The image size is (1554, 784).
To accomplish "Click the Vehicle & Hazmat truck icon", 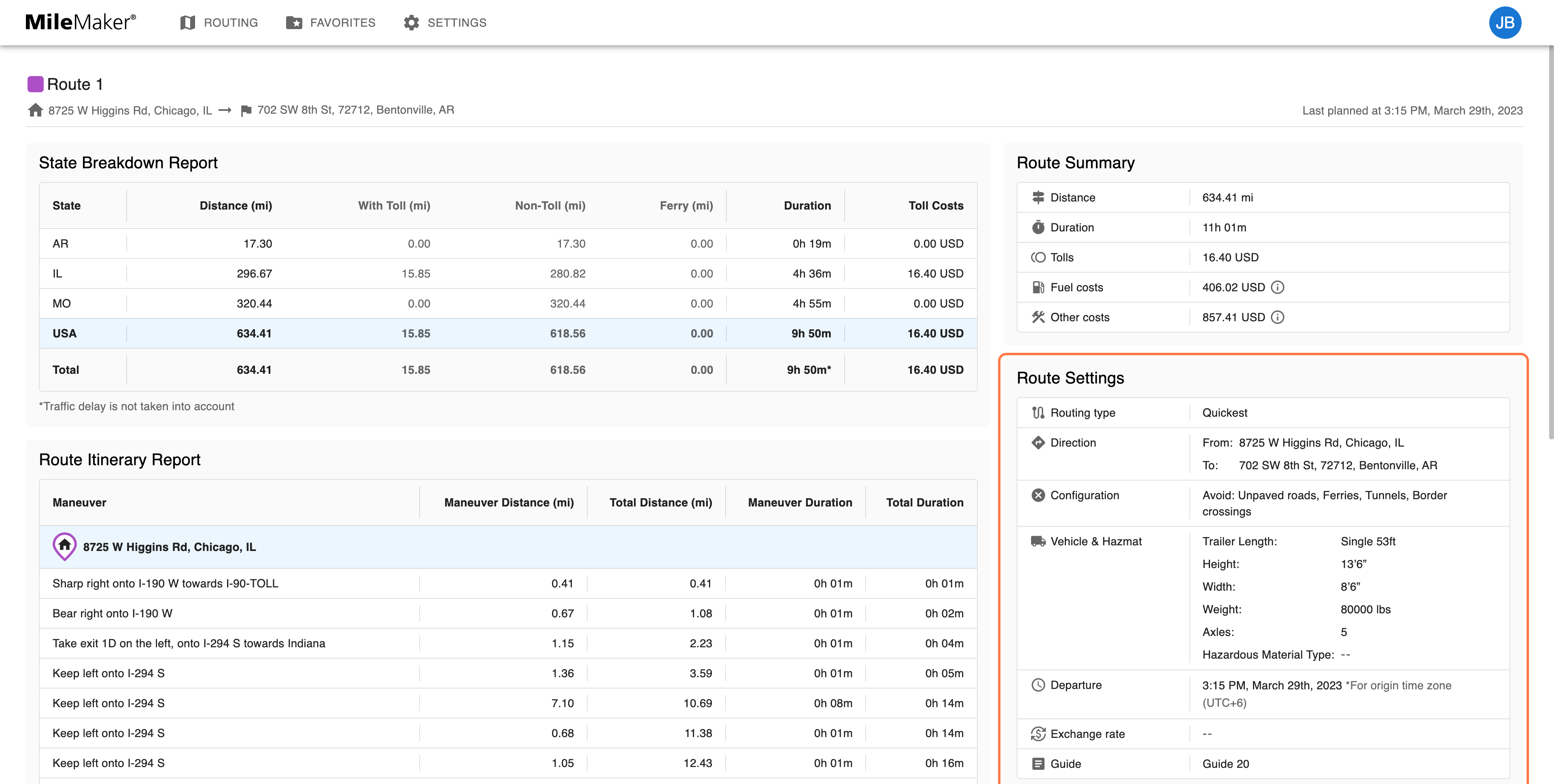I will tap(1038, 542).
